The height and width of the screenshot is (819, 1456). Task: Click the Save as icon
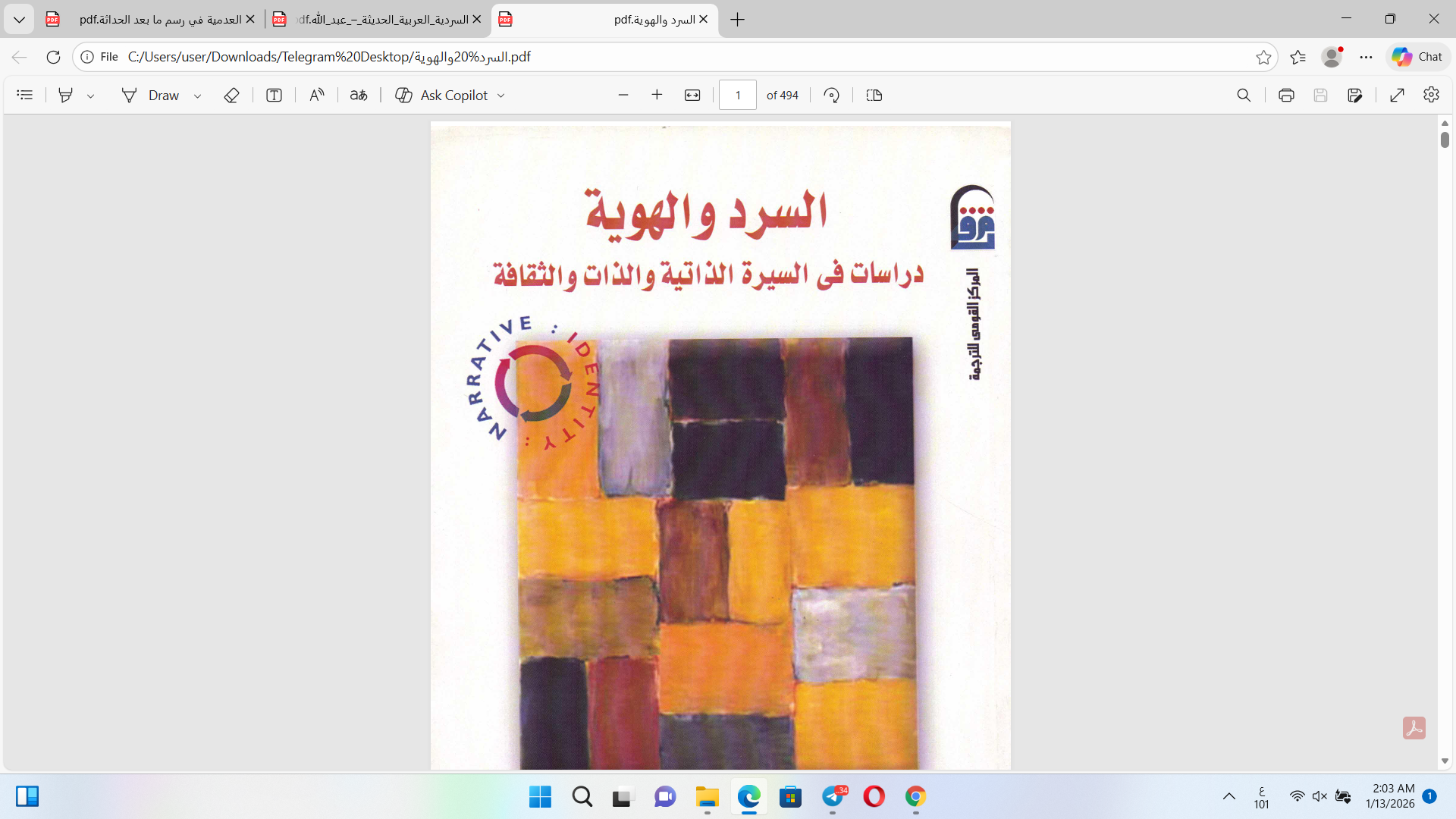pos(1355,95)
